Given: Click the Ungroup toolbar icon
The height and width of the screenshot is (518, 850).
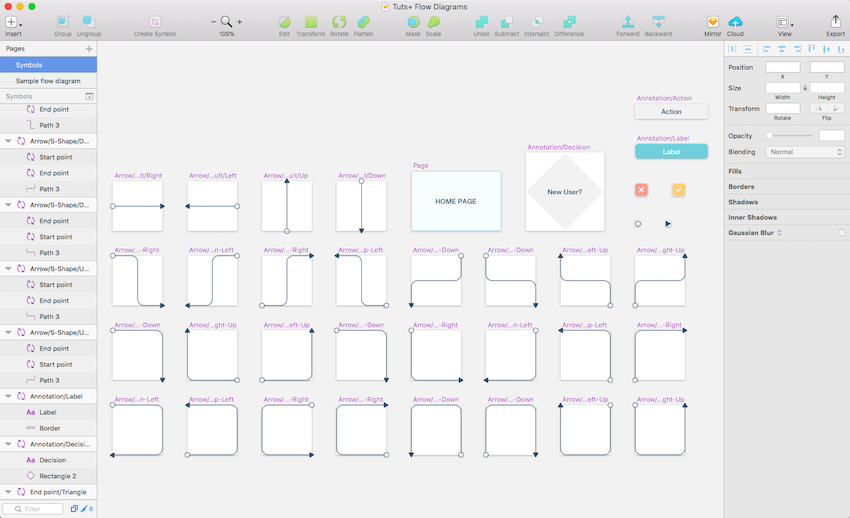Looking at the screenshot, I should click(88, 22).
